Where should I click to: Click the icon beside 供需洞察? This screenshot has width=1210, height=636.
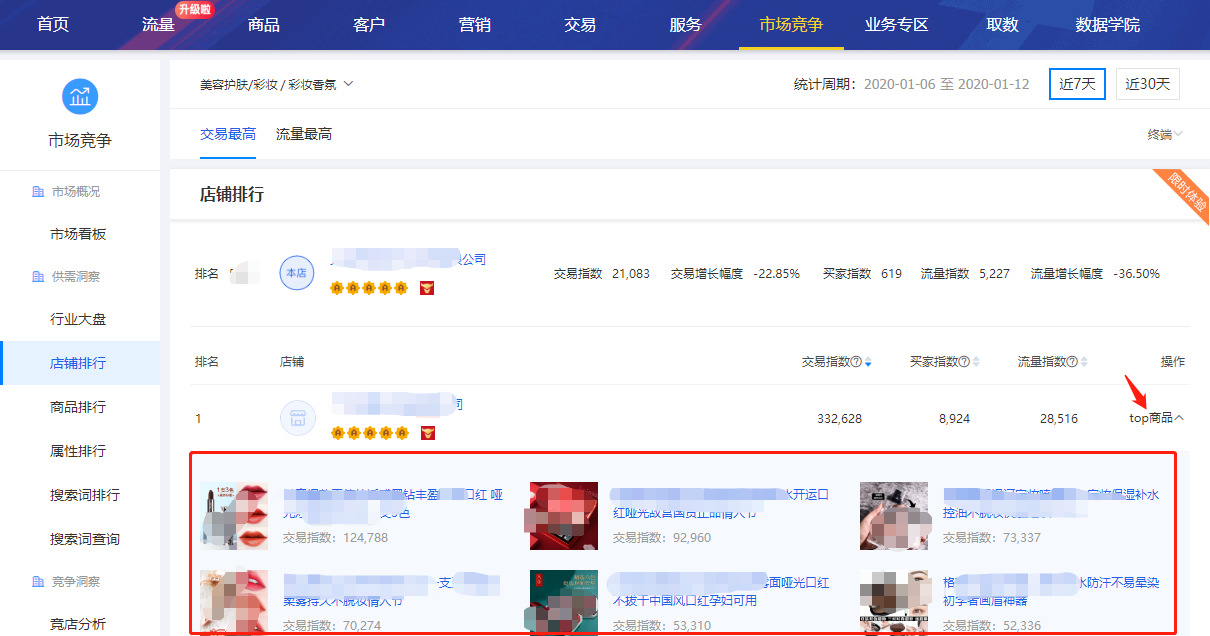38,277
